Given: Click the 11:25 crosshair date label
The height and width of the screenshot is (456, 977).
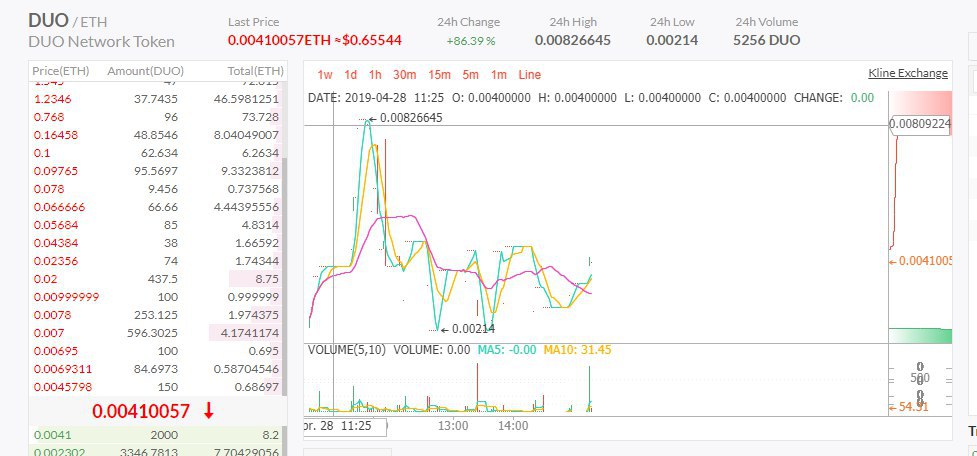Looking at the screenshot, I should 345,427.
